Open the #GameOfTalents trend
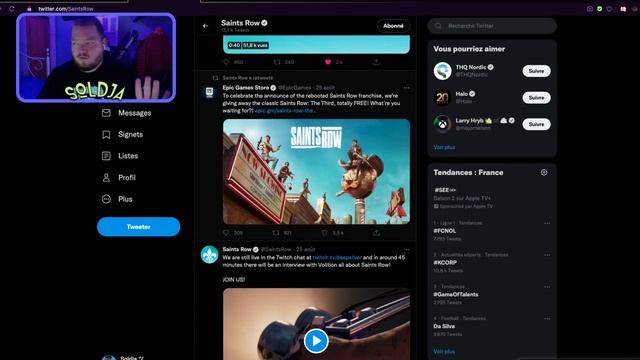Viewport: 640px width, 360px height. pyautogui.click(x=456, y=295)
